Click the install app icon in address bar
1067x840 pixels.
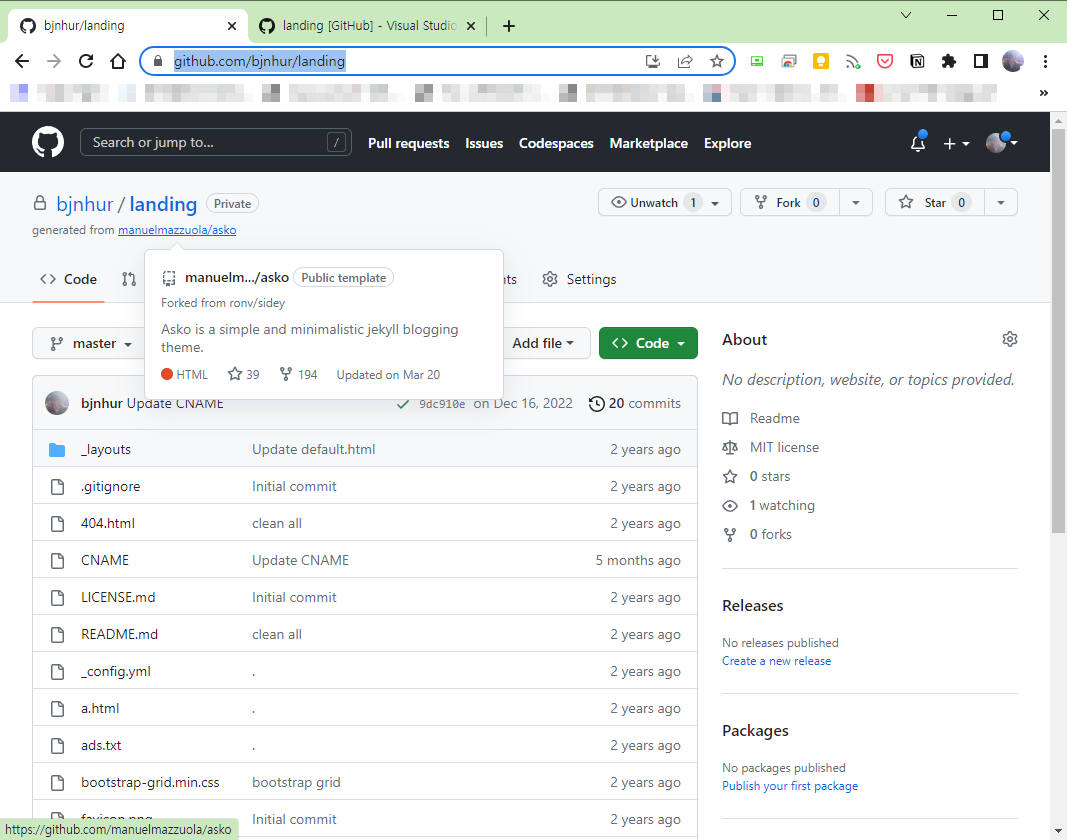click(653, 61)
